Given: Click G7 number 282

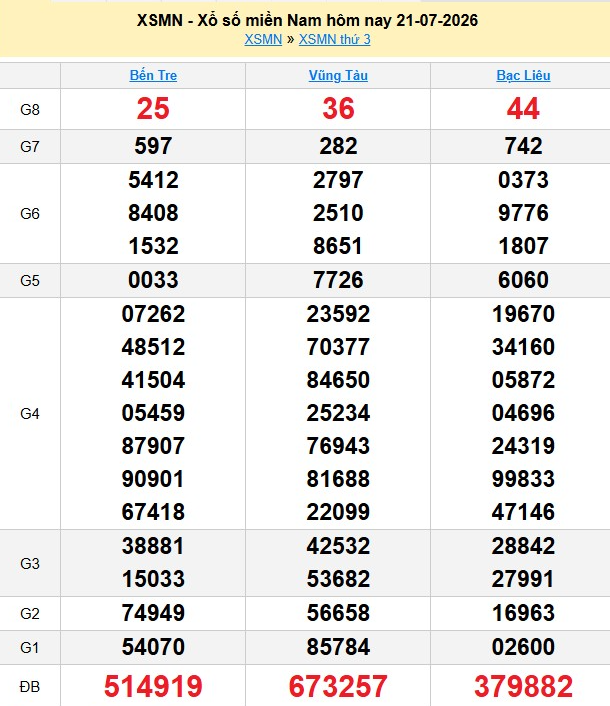Looking at the screenshot, I should (338, 146).
